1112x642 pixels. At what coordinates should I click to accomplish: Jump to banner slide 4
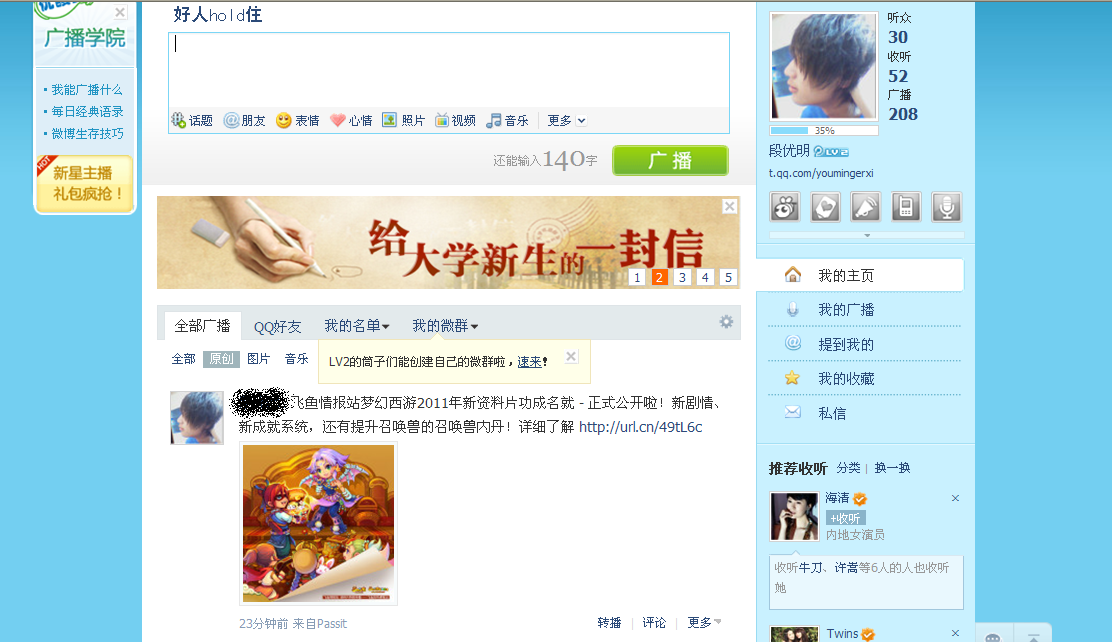(x=705, y=277)
